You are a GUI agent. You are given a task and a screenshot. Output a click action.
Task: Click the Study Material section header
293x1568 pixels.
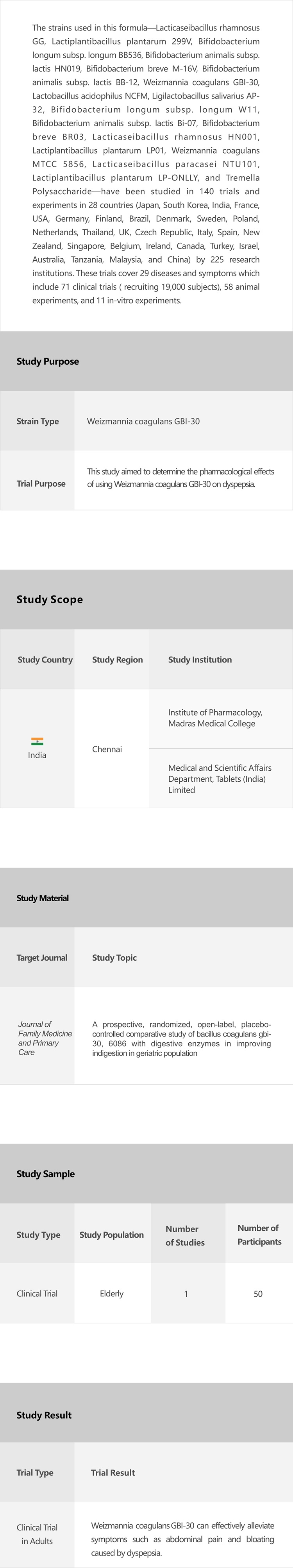pos(43,898)
